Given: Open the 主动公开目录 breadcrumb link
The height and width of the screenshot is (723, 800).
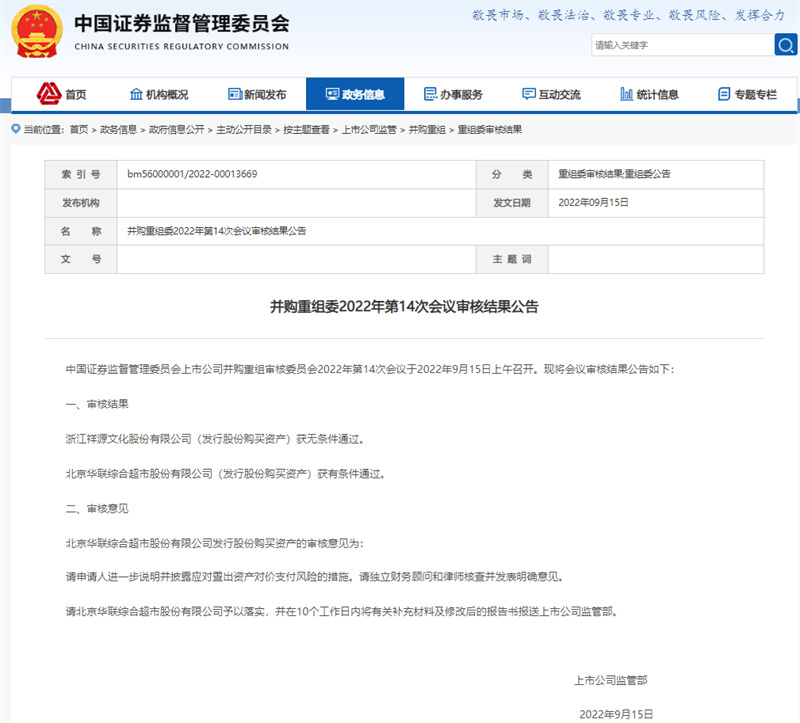Looking at the screenshot, I should coord(242,130).
